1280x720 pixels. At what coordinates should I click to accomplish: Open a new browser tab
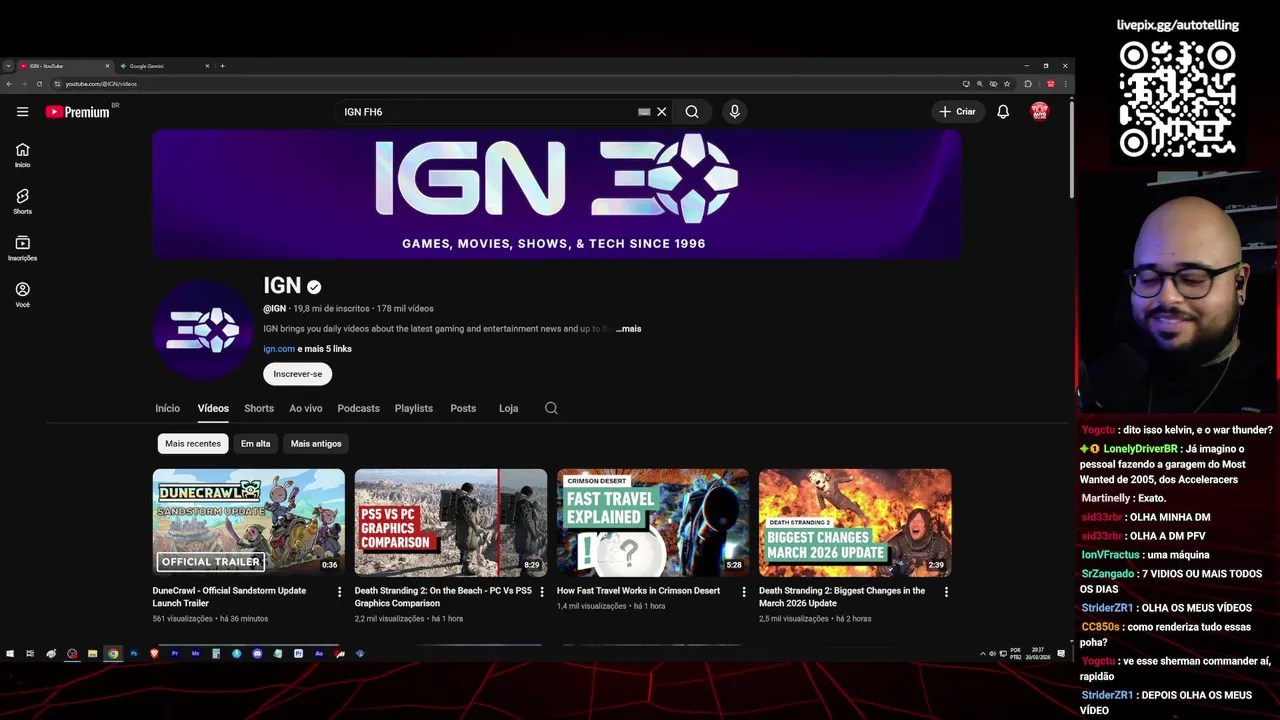[x=222, y=66]
